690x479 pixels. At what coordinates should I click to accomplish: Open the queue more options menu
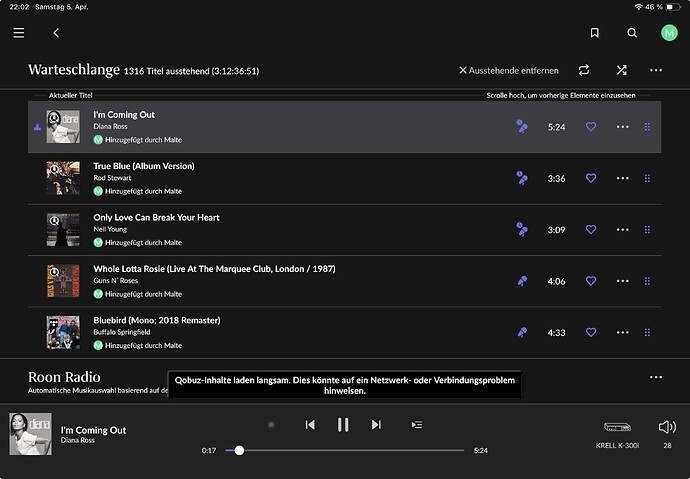click(656, 70)
